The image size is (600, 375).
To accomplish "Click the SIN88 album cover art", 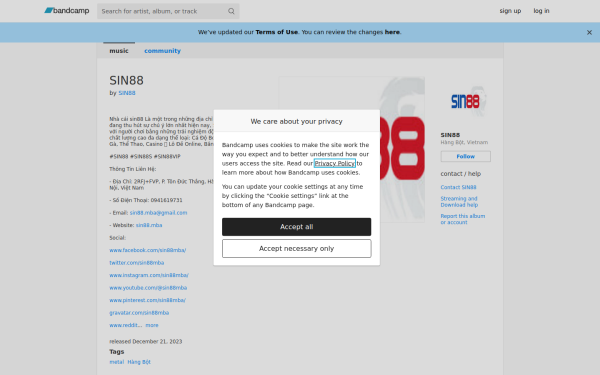I will (x=351, y=150).
